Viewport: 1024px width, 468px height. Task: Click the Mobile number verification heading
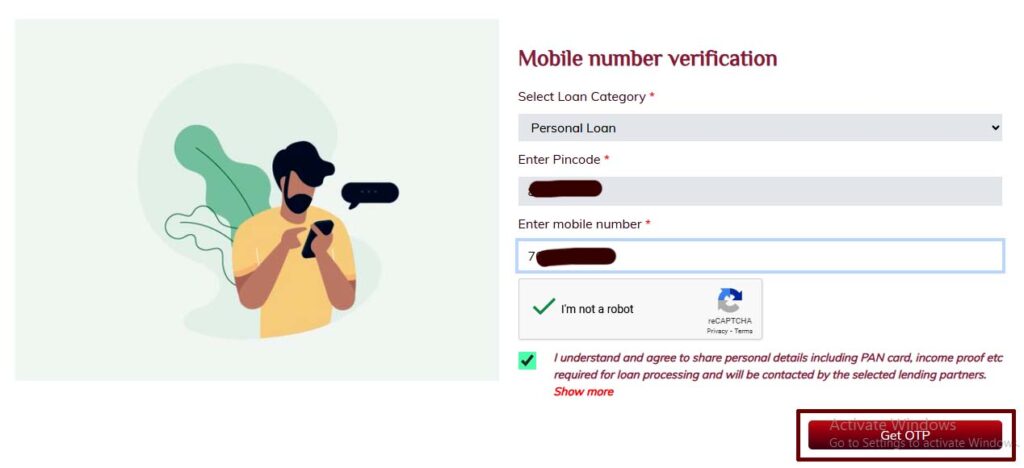click(647, 59)
